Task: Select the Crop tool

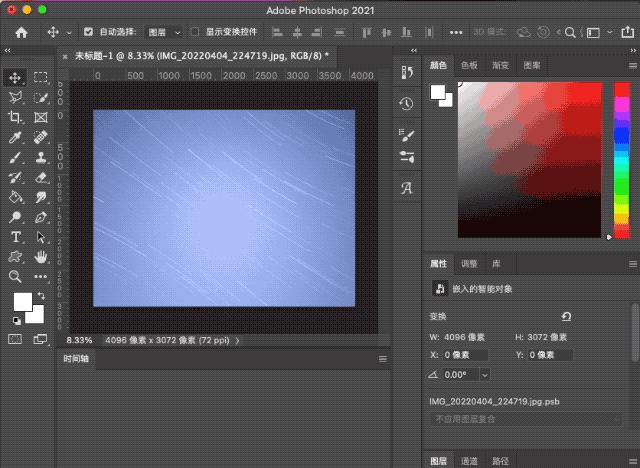Action: coord(15,117)
